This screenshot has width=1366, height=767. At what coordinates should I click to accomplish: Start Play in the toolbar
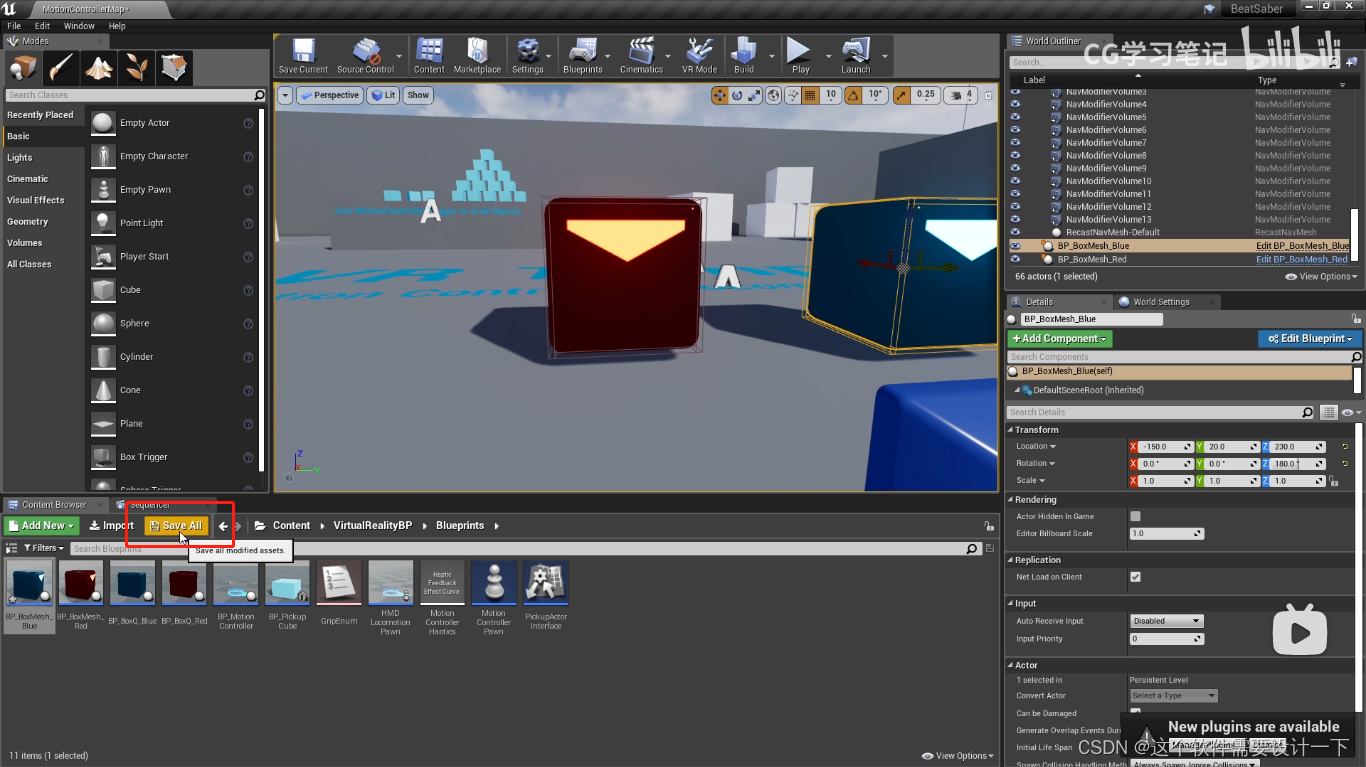pos(800,56)
